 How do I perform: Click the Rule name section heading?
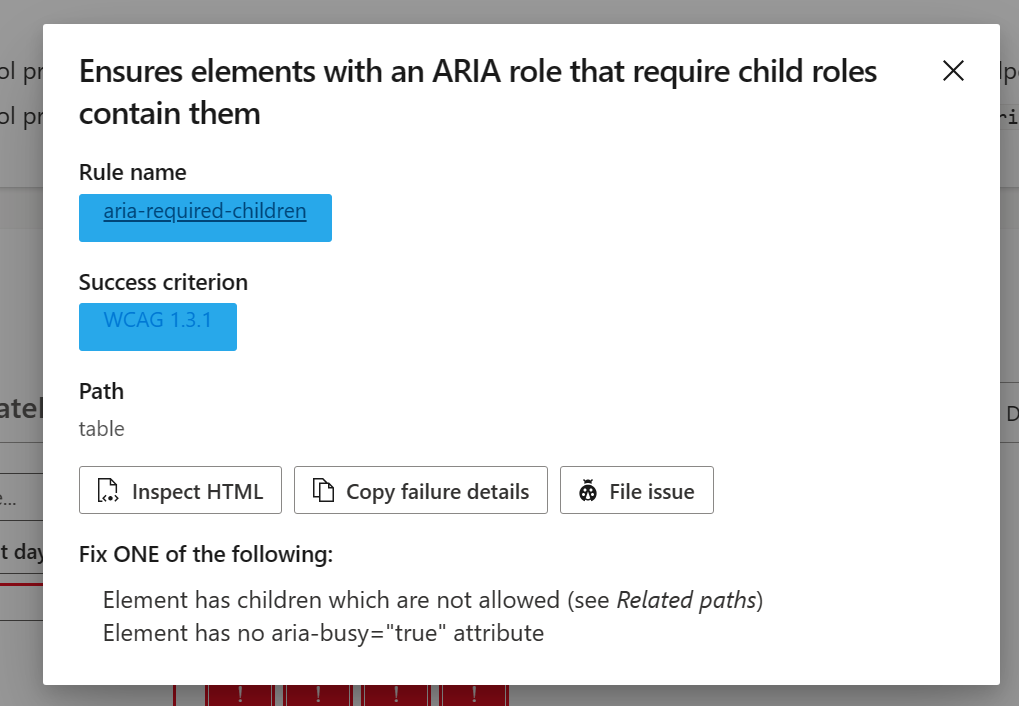click(132, 172)
